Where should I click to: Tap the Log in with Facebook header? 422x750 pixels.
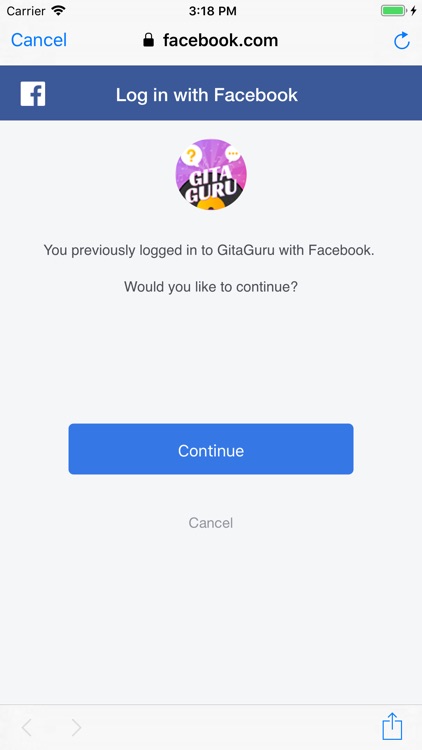(x=207, y=95)
